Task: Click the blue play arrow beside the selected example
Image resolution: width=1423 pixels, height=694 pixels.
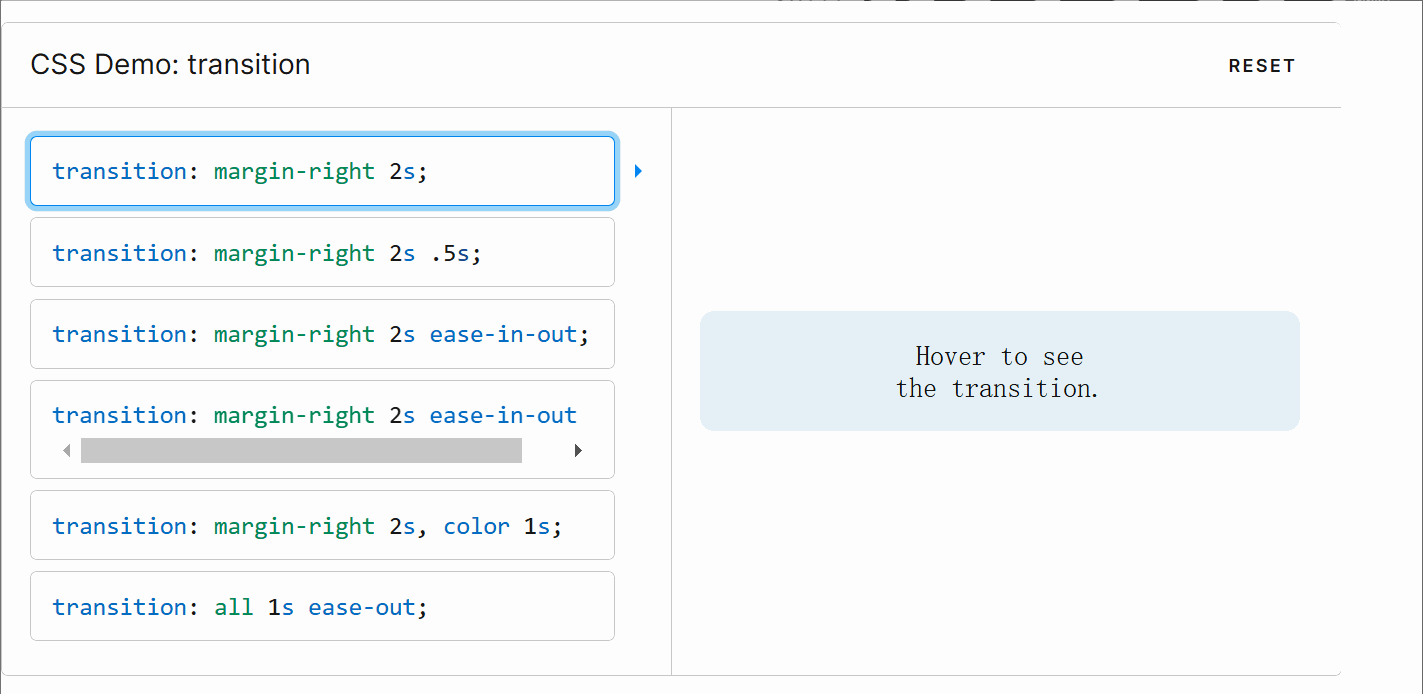Action: coord(638,171)
